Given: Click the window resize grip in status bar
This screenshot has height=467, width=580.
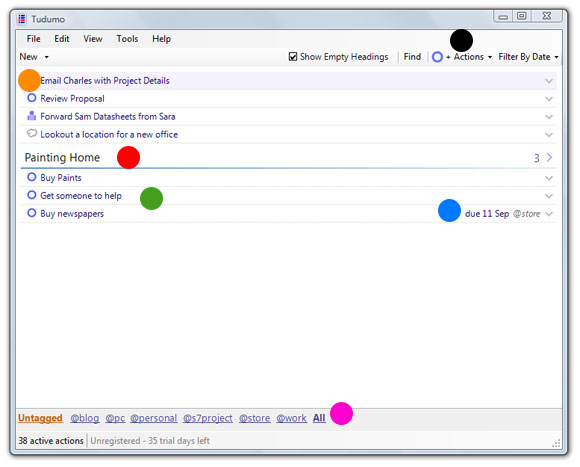Looking at the screenshot, I should pyautogui.click(x=556, y=443).
